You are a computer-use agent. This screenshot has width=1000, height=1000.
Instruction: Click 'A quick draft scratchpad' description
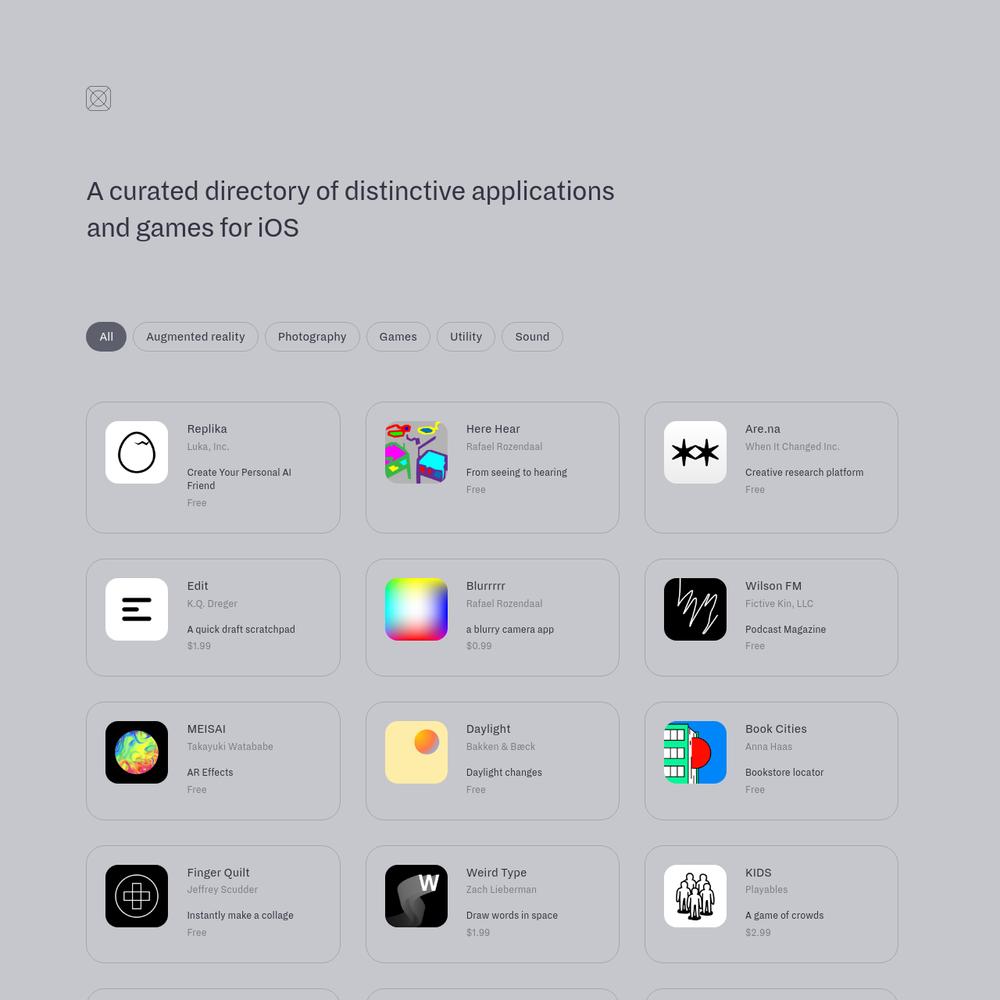(x=241, y=629)
